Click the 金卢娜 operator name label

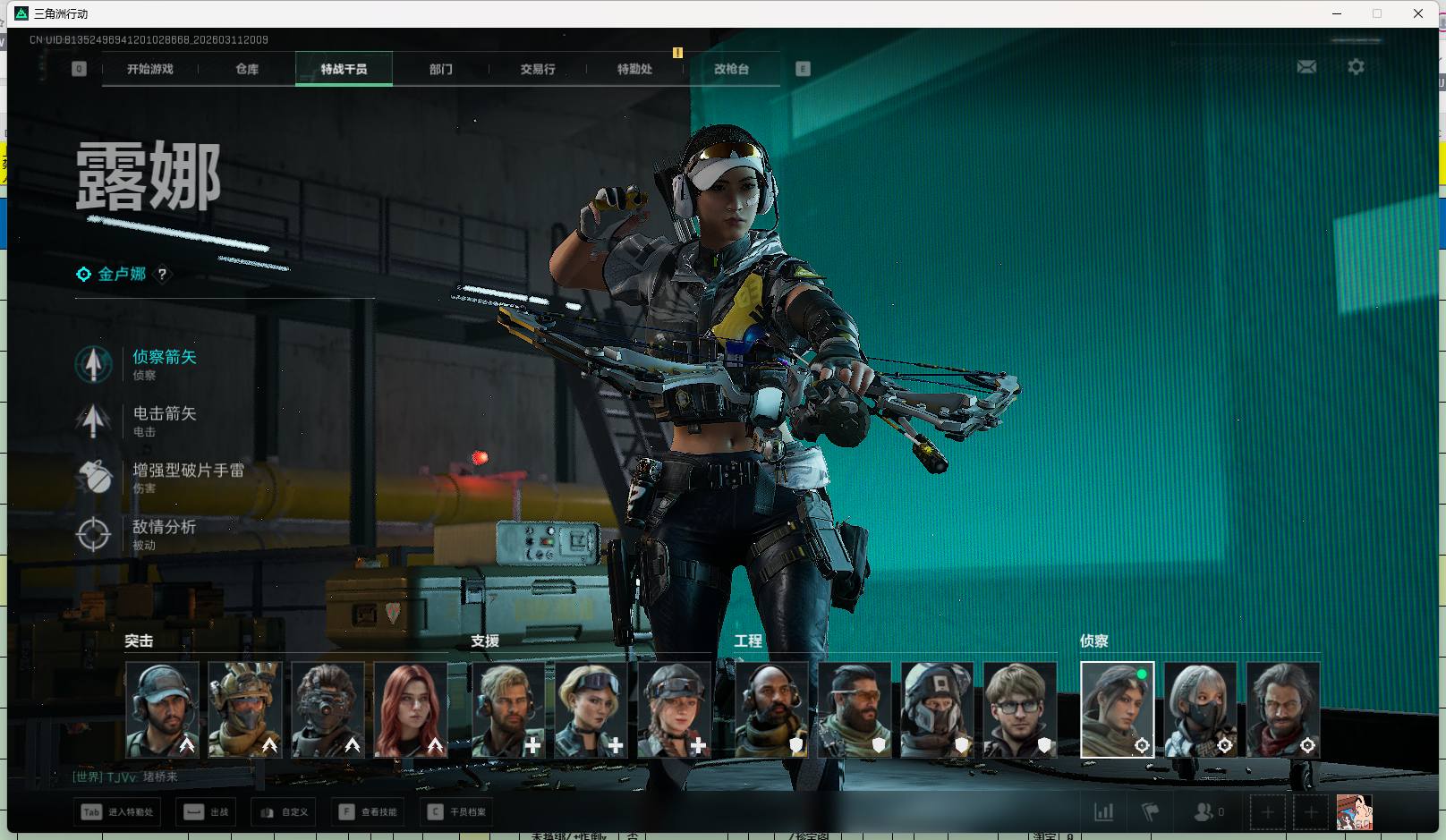[122, 275]
